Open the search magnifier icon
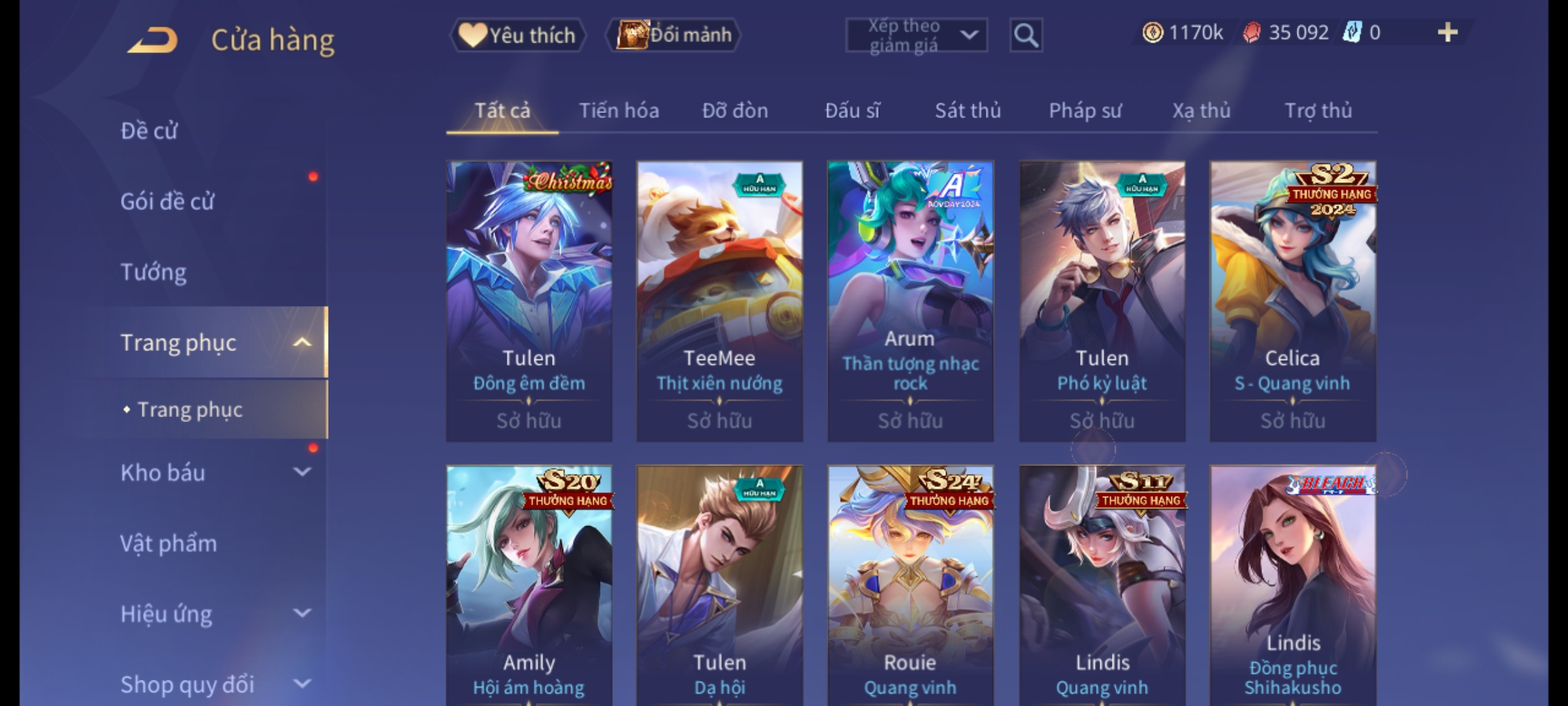The height and width of the screenshot is (706, 1568). coord(1026,35)
